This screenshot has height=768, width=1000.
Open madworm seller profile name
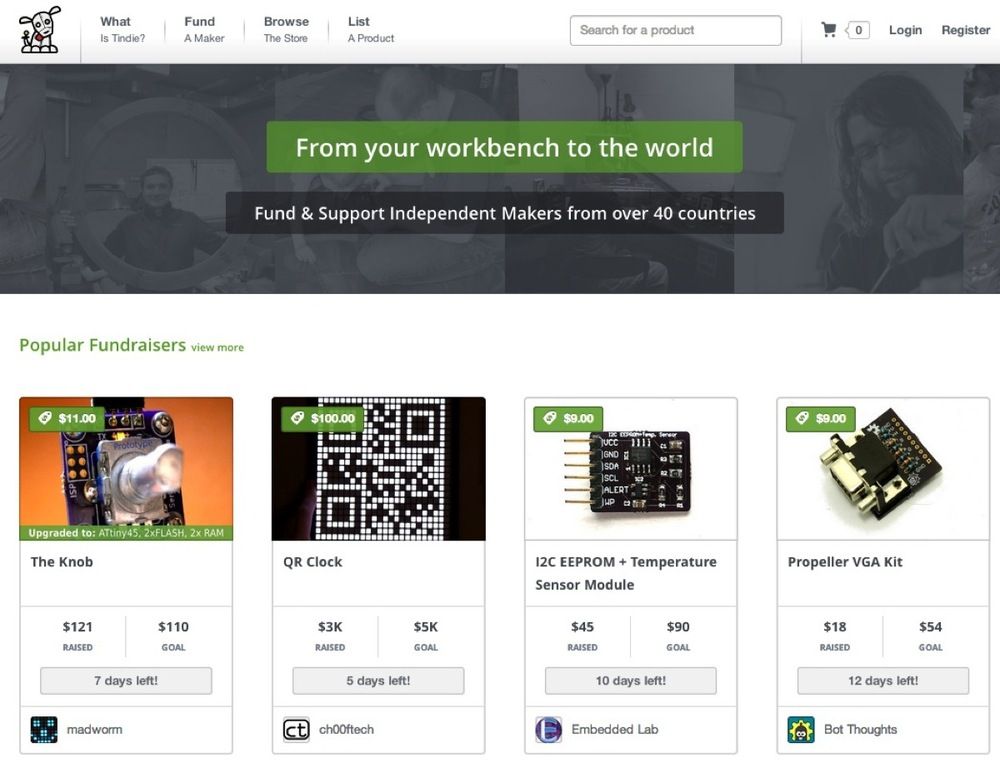94,730
